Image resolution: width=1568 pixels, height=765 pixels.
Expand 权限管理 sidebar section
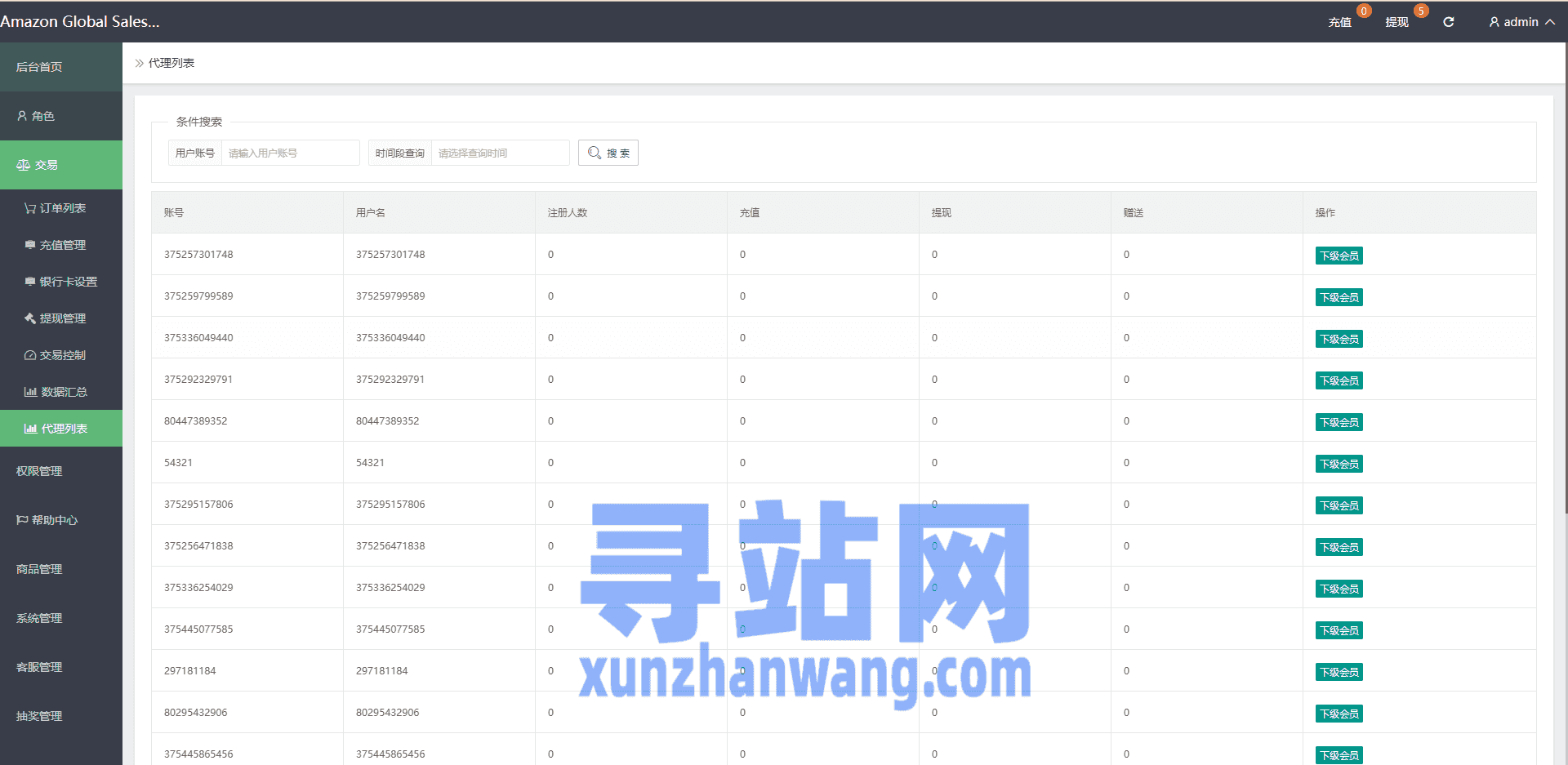(61, 471)
